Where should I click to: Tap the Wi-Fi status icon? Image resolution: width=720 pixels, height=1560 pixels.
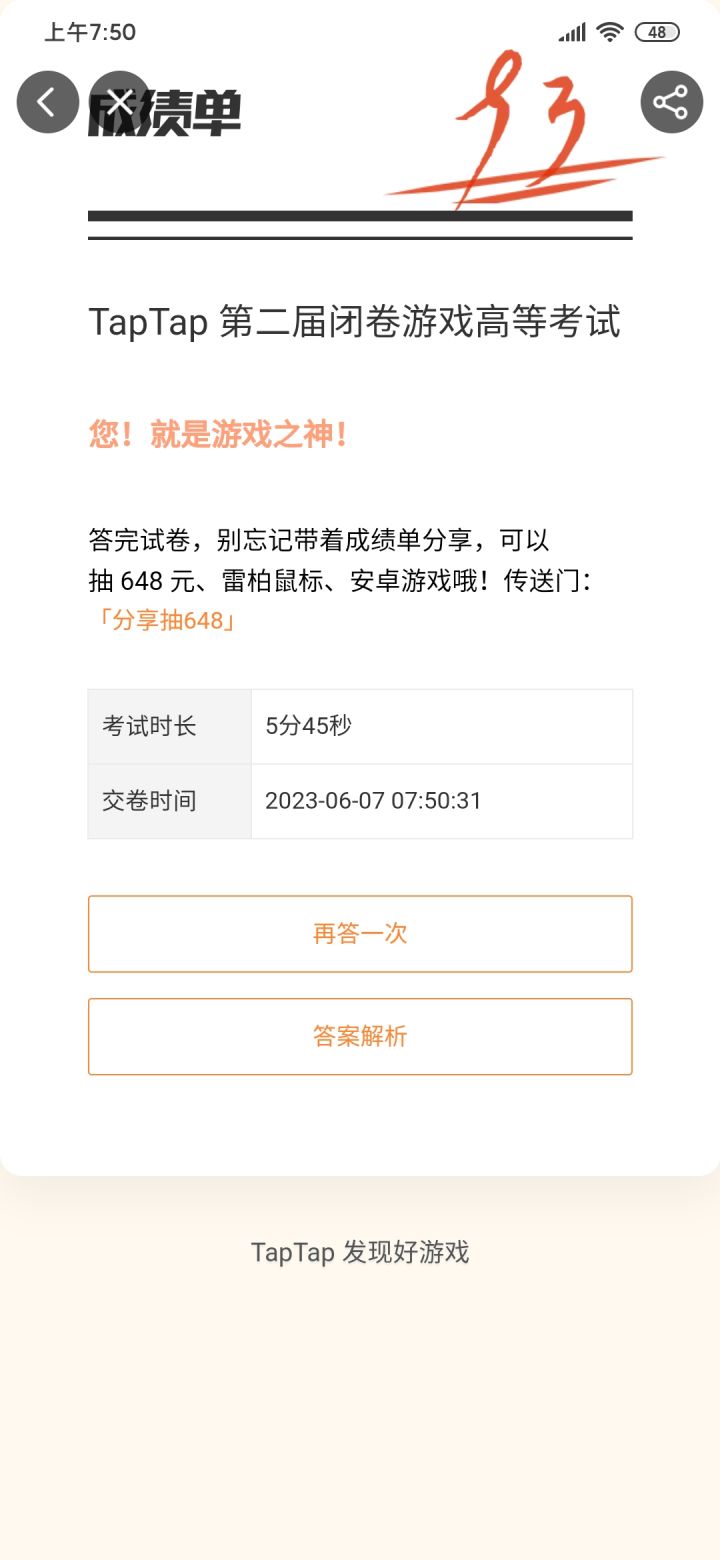[609, 32]
